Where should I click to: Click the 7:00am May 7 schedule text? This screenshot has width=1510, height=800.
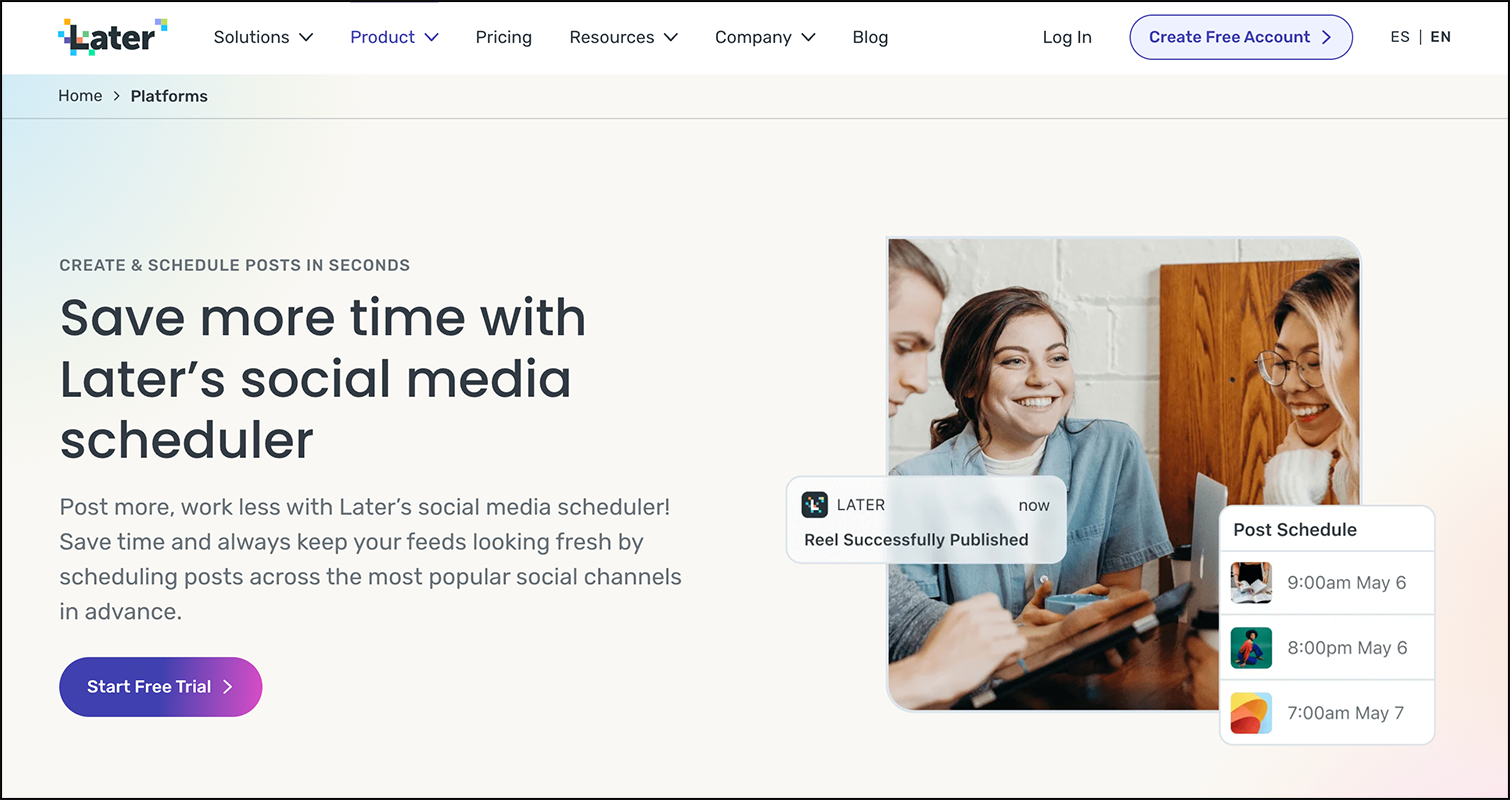(x=1346, y=713)
